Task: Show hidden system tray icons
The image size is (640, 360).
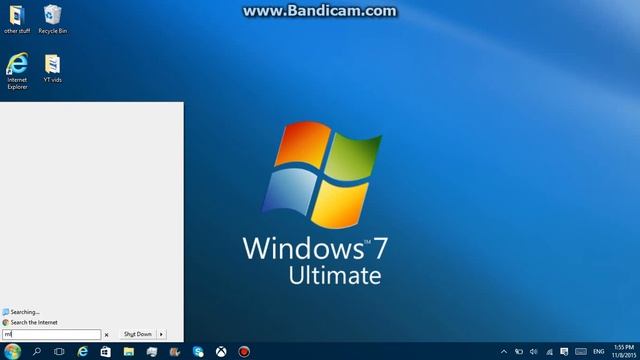Action: (504, 351)
